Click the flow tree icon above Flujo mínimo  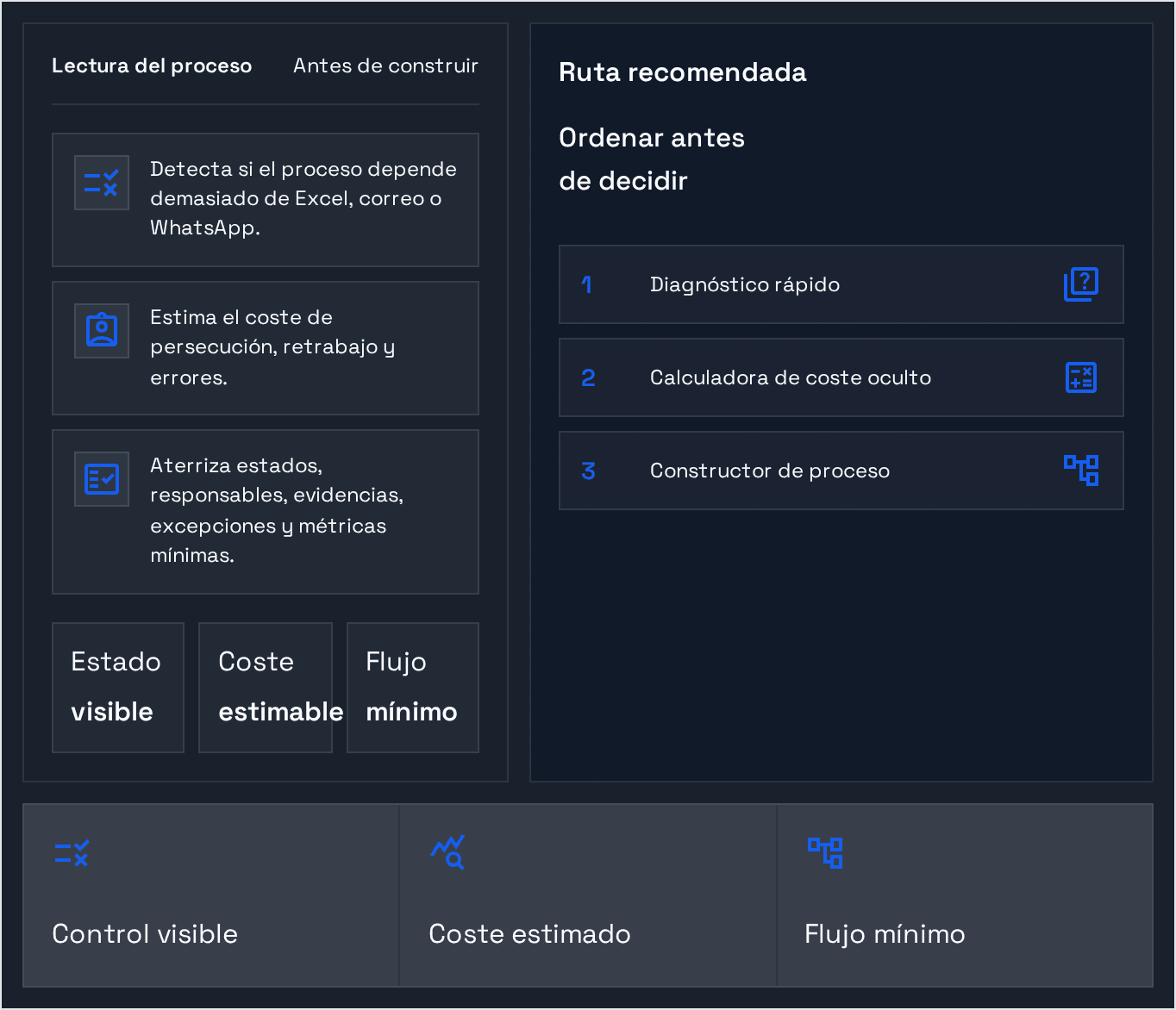[825, 852]
